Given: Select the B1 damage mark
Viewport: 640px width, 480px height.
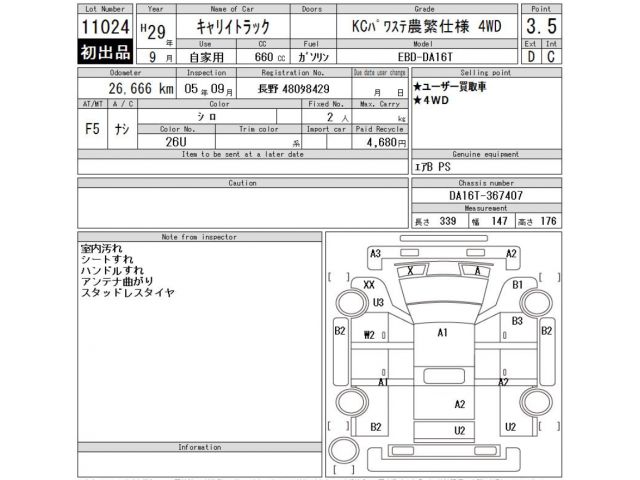Looking at the screenshot, I should click(518, 284).
